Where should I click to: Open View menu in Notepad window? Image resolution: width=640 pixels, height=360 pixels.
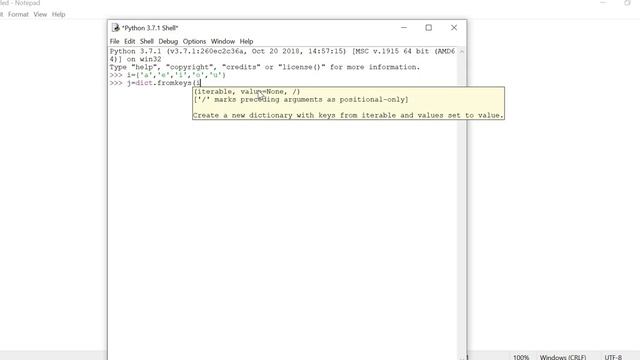tap(40, 14)
